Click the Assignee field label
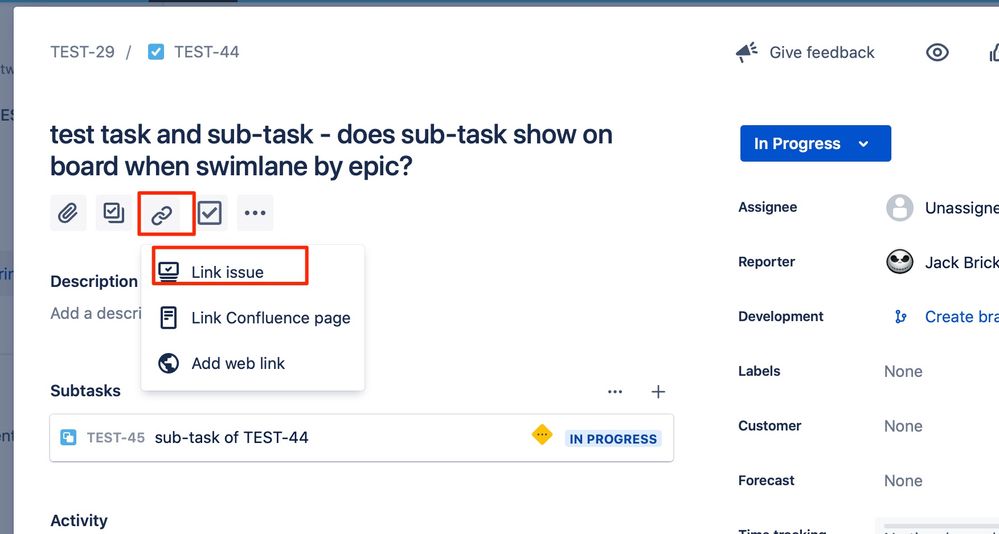 pyautogui.click(x=768, y=207)
